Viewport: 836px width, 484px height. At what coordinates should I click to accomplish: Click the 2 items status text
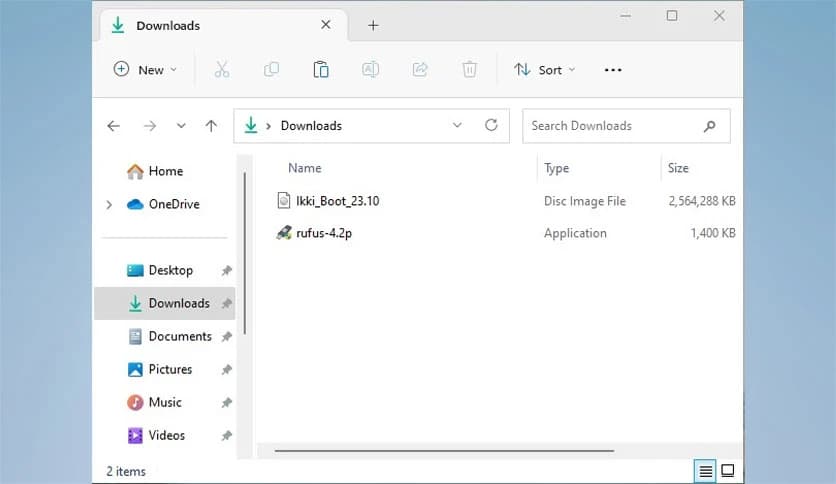pyautogui.click(x=126, y=471)
